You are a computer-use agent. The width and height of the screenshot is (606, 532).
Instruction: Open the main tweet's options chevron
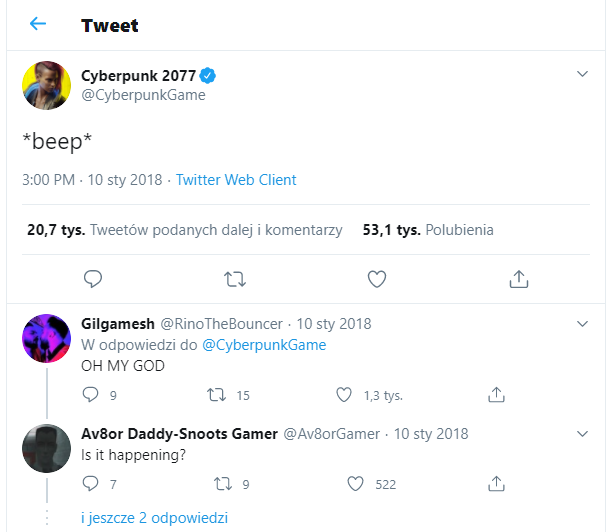[x=583, y=75]
